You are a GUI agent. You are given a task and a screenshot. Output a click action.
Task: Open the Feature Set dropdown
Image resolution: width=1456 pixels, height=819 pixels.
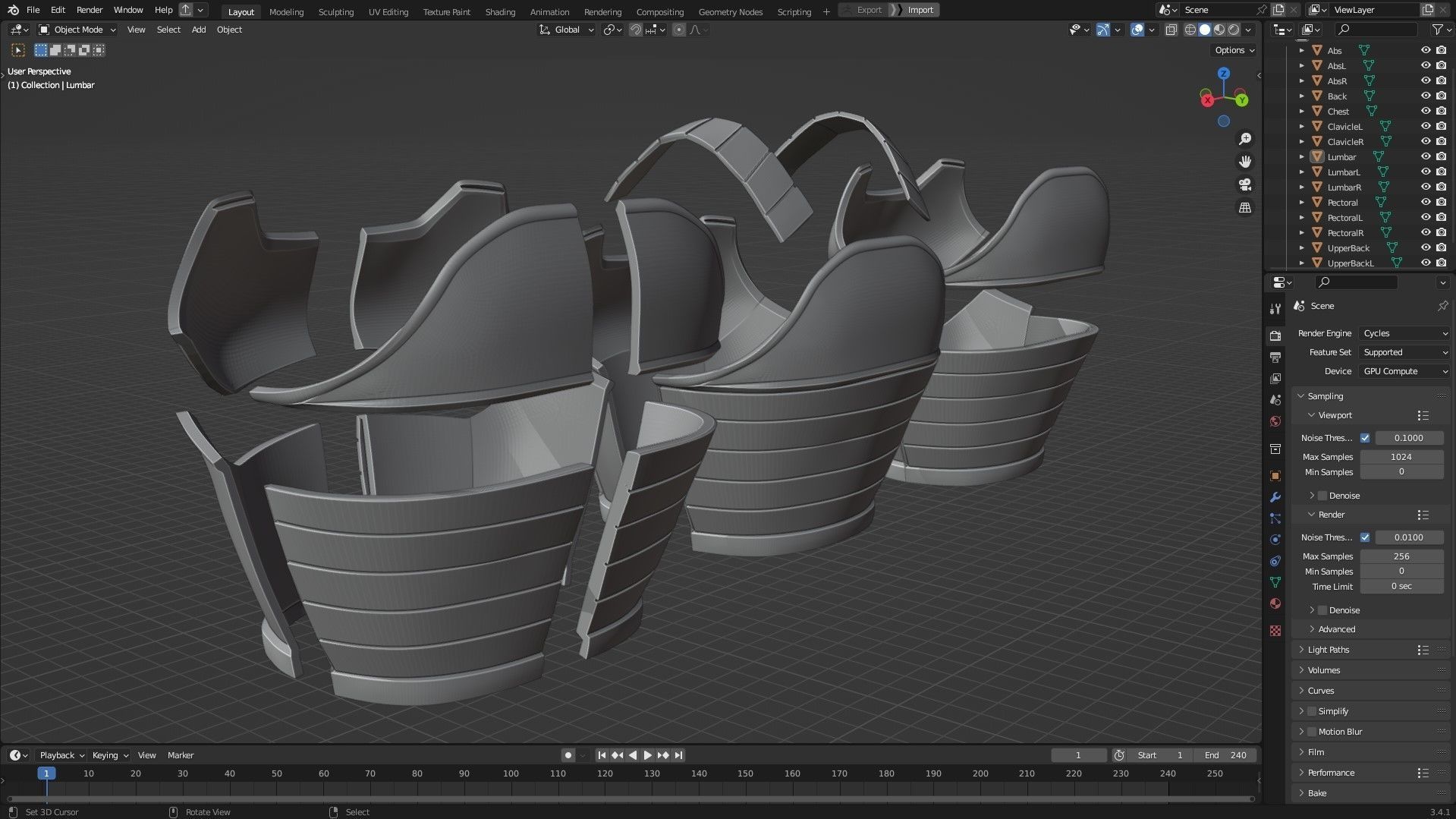click(x=1404, y=352)
